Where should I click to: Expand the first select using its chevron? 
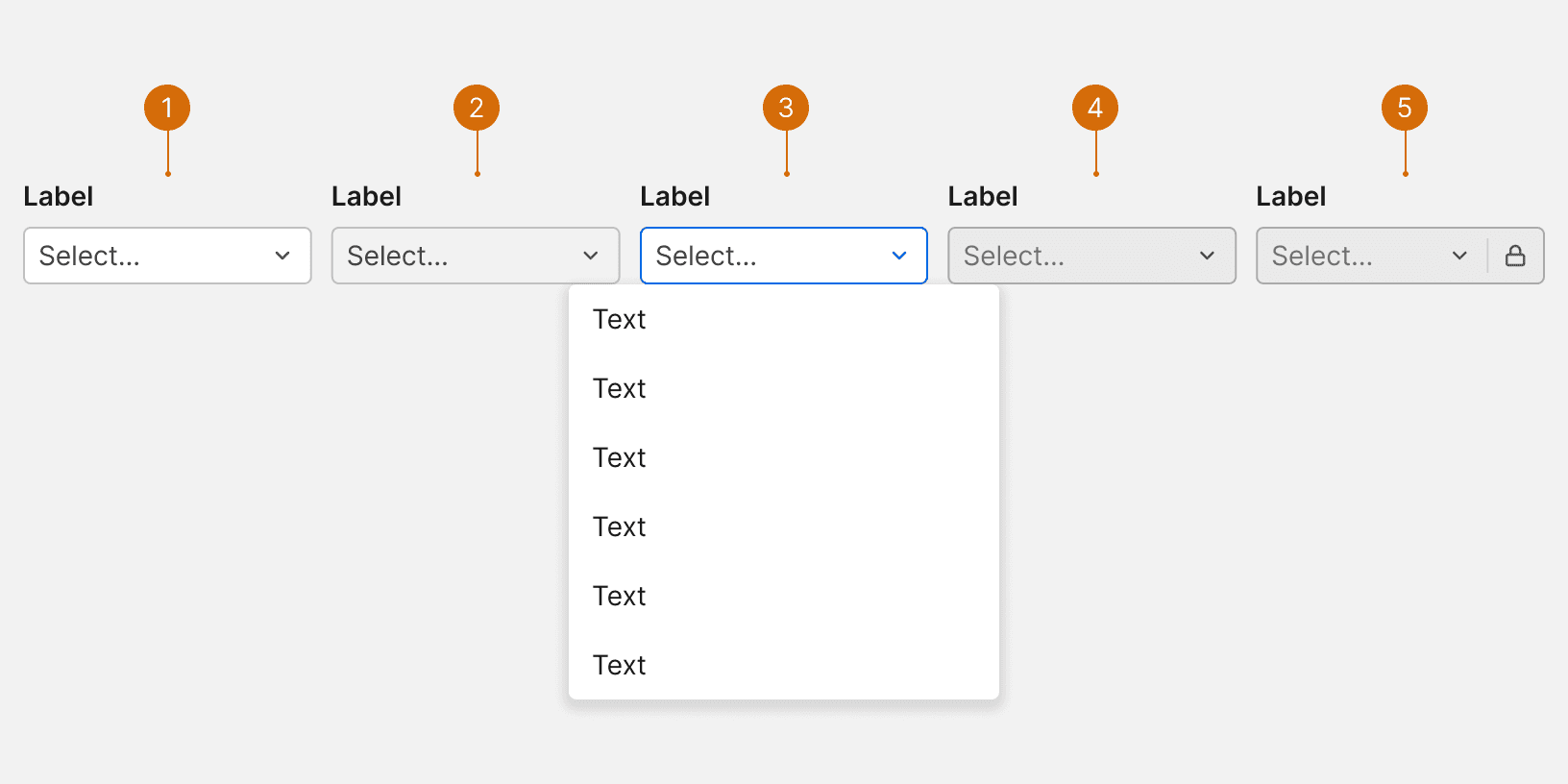click(x=282, y=256)
